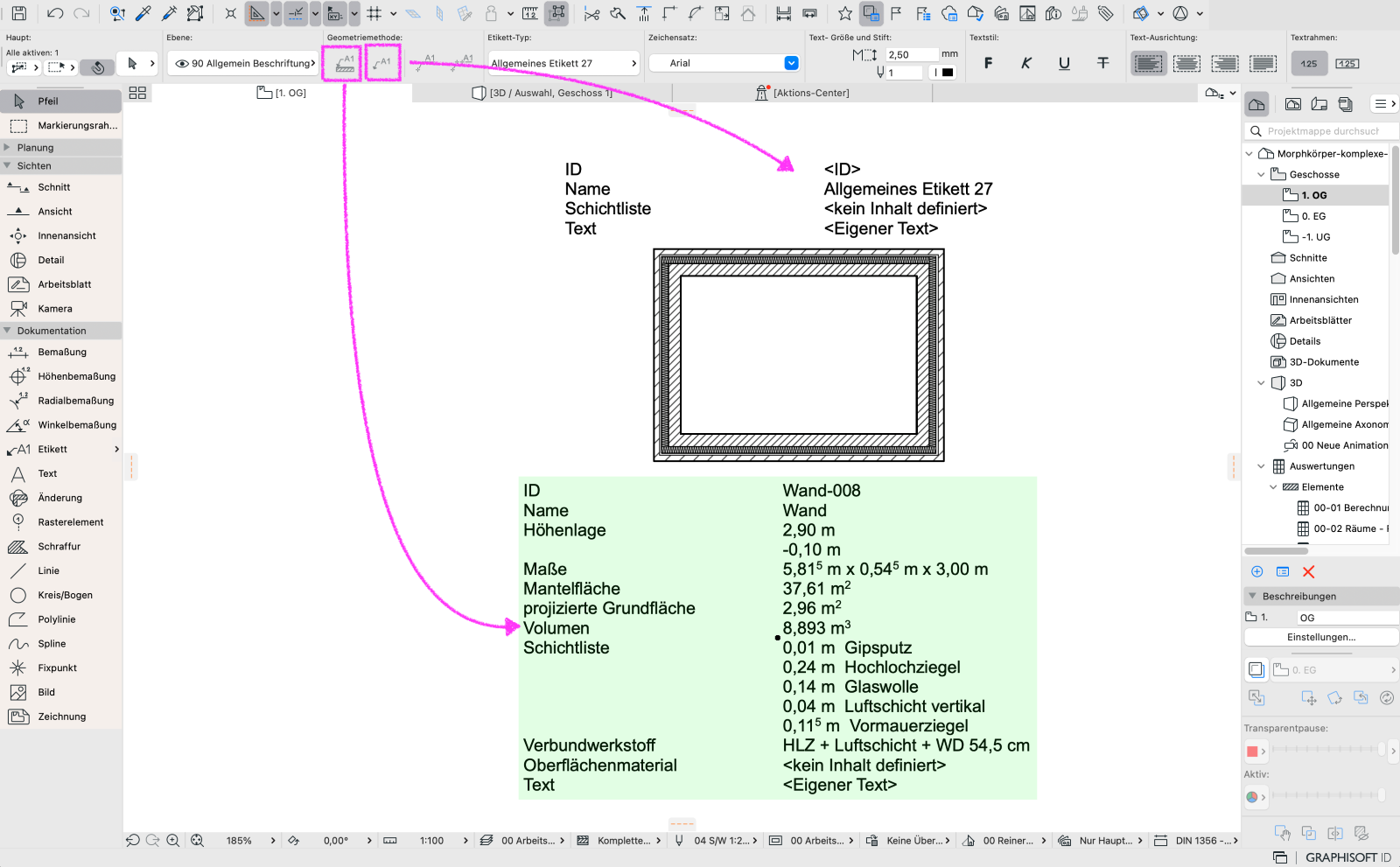The image size is (1400, 867).
Task: Toggle strikethrough text style
Action: [1102, 63]
